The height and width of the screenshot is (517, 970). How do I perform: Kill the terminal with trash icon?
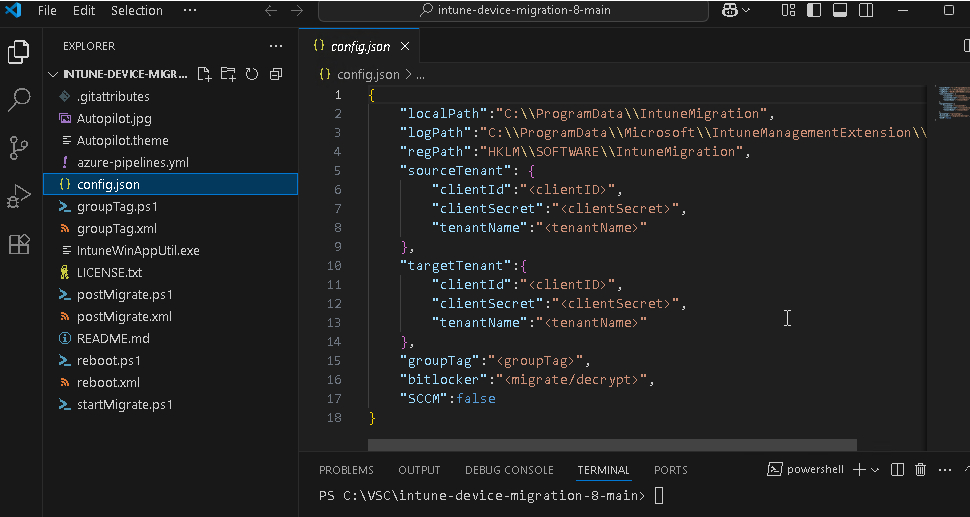921,470
